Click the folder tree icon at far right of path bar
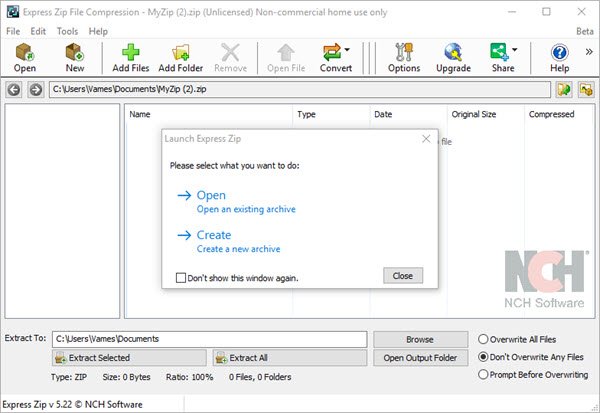The width and height of the screenshot is (600, 413). [586, 90]
